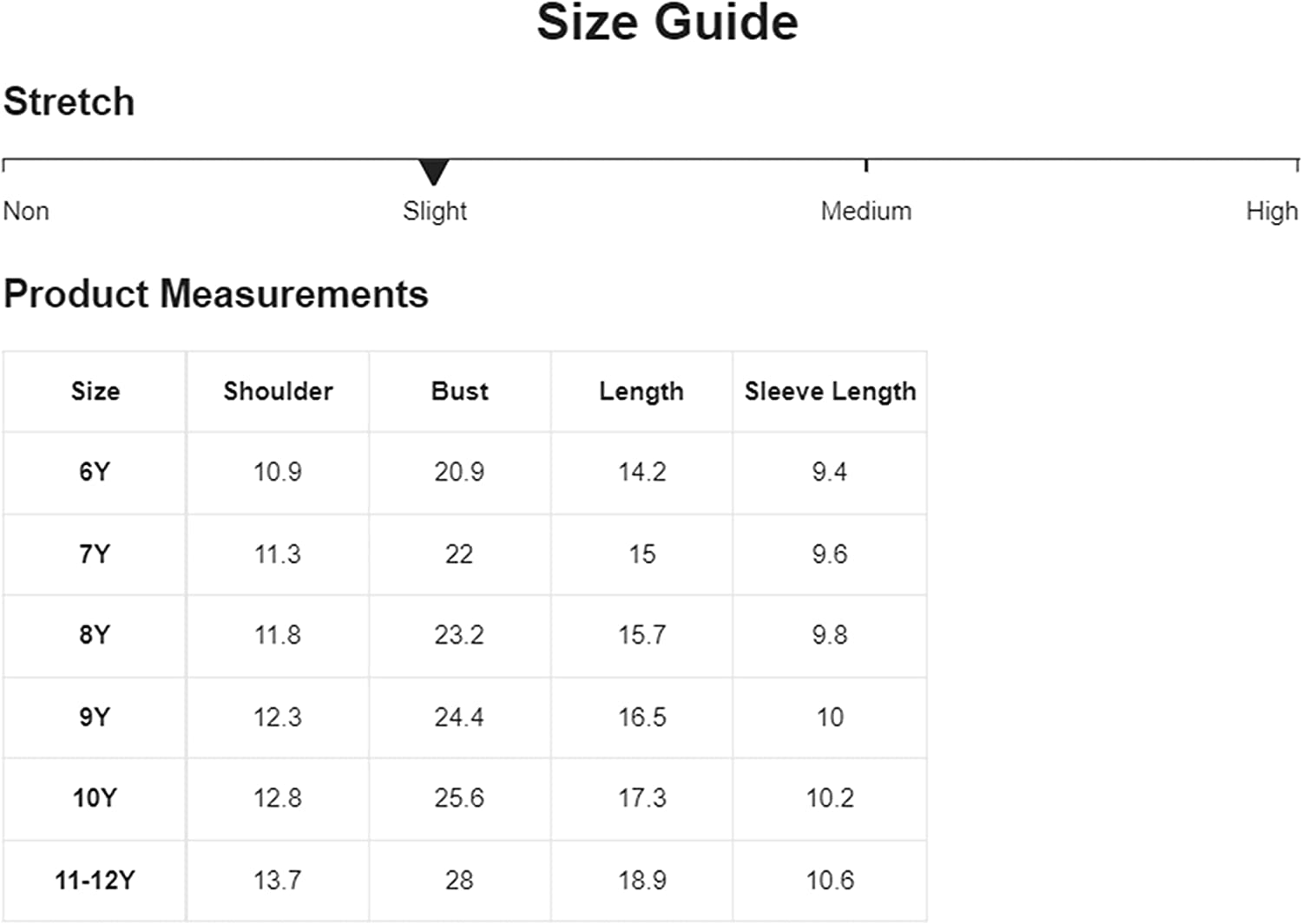Viewport: 1302px width, 924px height.
Task: Click the Bust column header
Action: pyautogui.click(x=459, y=391)
